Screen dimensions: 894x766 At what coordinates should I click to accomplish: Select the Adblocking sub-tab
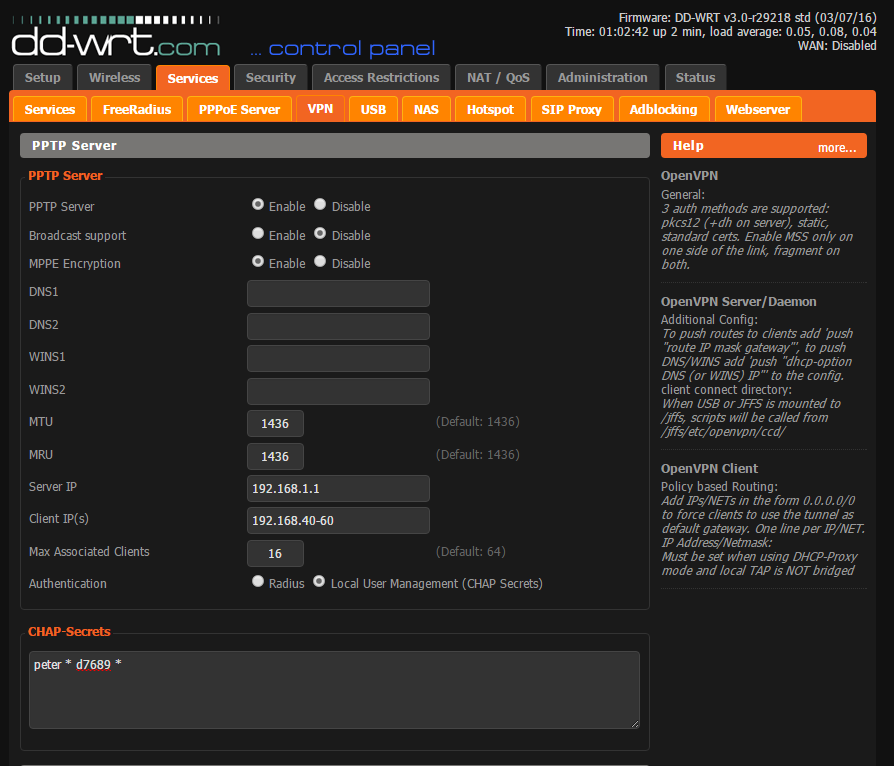tap(663, 109)
